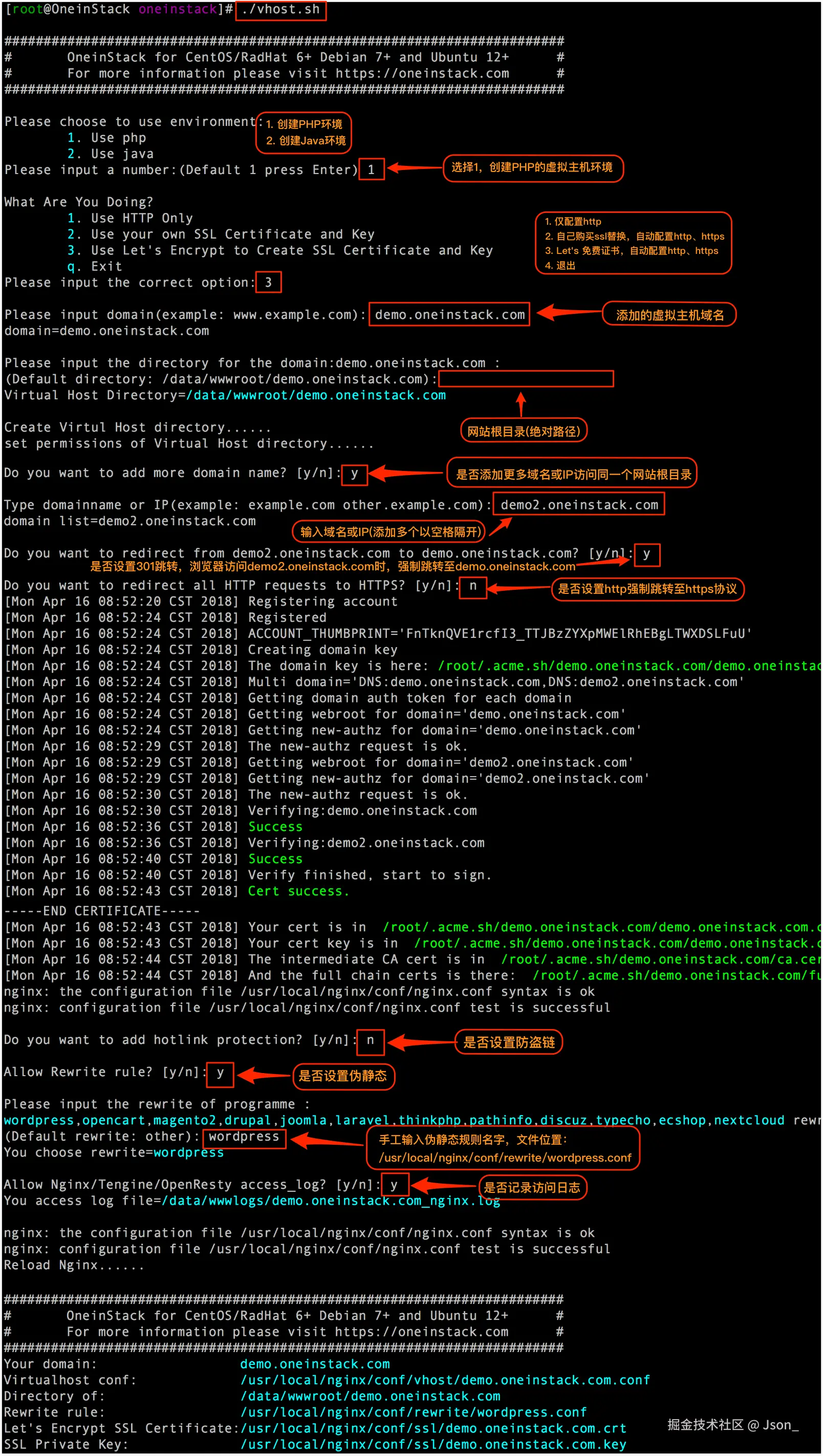Select the '2. Use java' option line
This screenshot has width=823, height=1456.
coord(110,154)
